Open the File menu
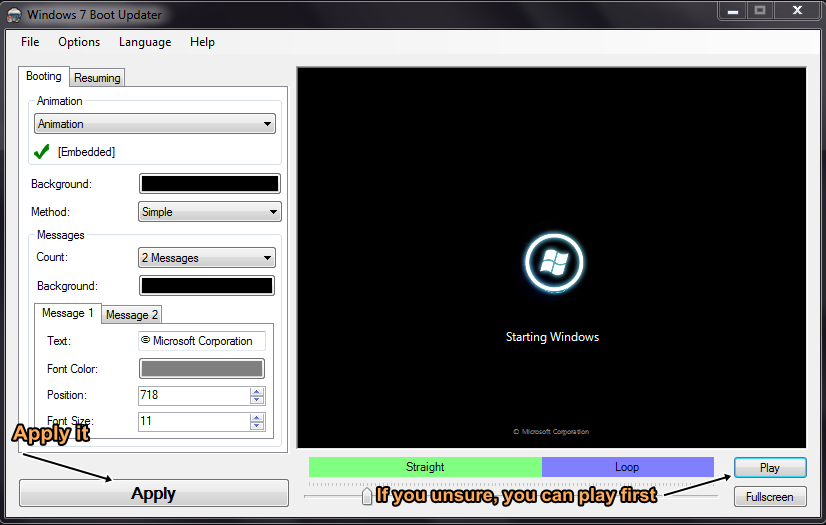Image resolution: width=826 pixels, height=525 pixels. coord(30,42)
